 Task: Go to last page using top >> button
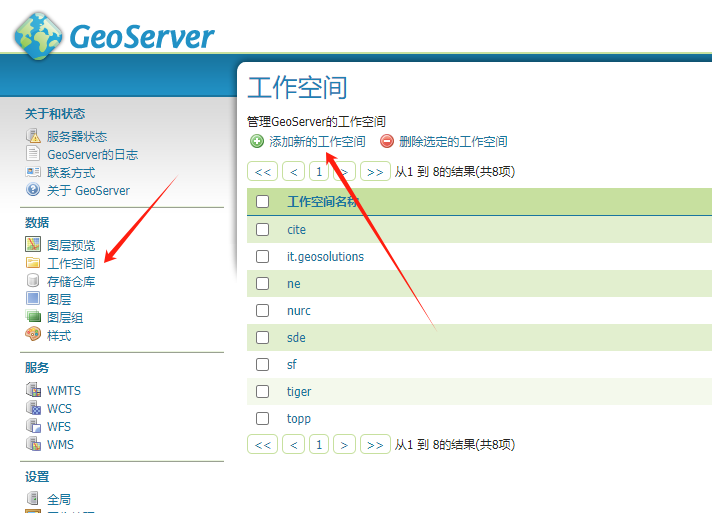(375, 171)
